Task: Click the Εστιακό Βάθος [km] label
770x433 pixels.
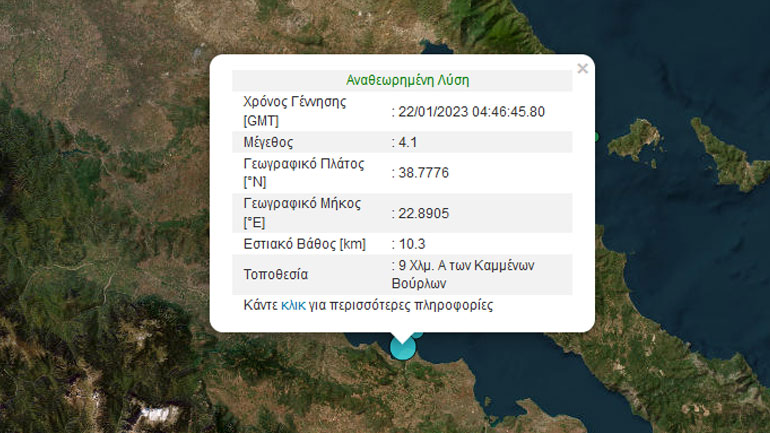Action: pos(304,244)
